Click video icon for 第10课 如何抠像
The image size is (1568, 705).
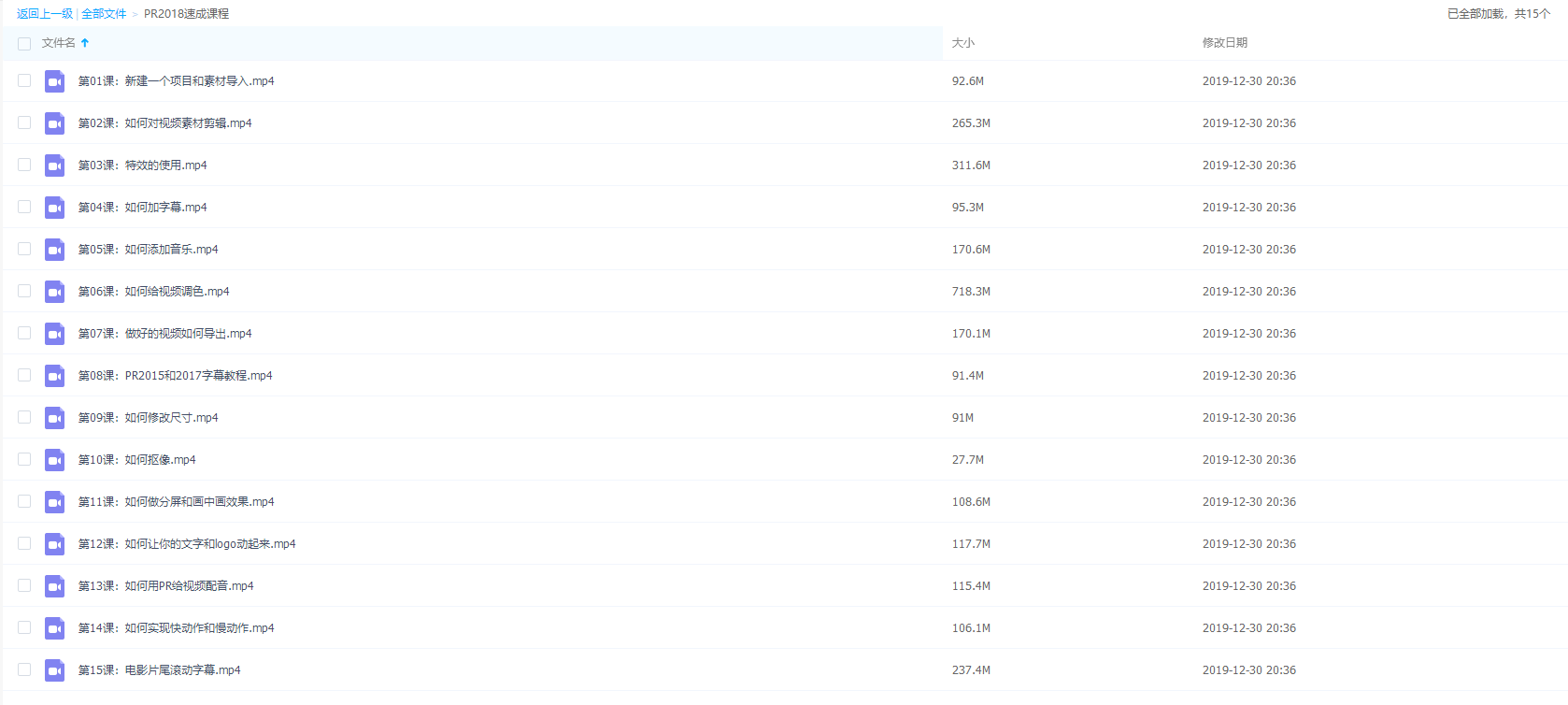coord(54,460)
